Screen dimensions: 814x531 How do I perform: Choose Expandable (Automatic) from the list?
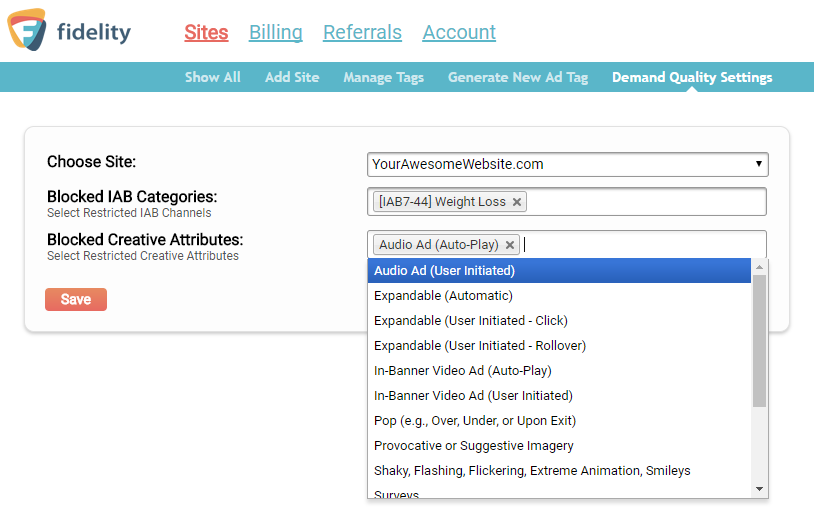pyautogui.click(x=443, y=296)
